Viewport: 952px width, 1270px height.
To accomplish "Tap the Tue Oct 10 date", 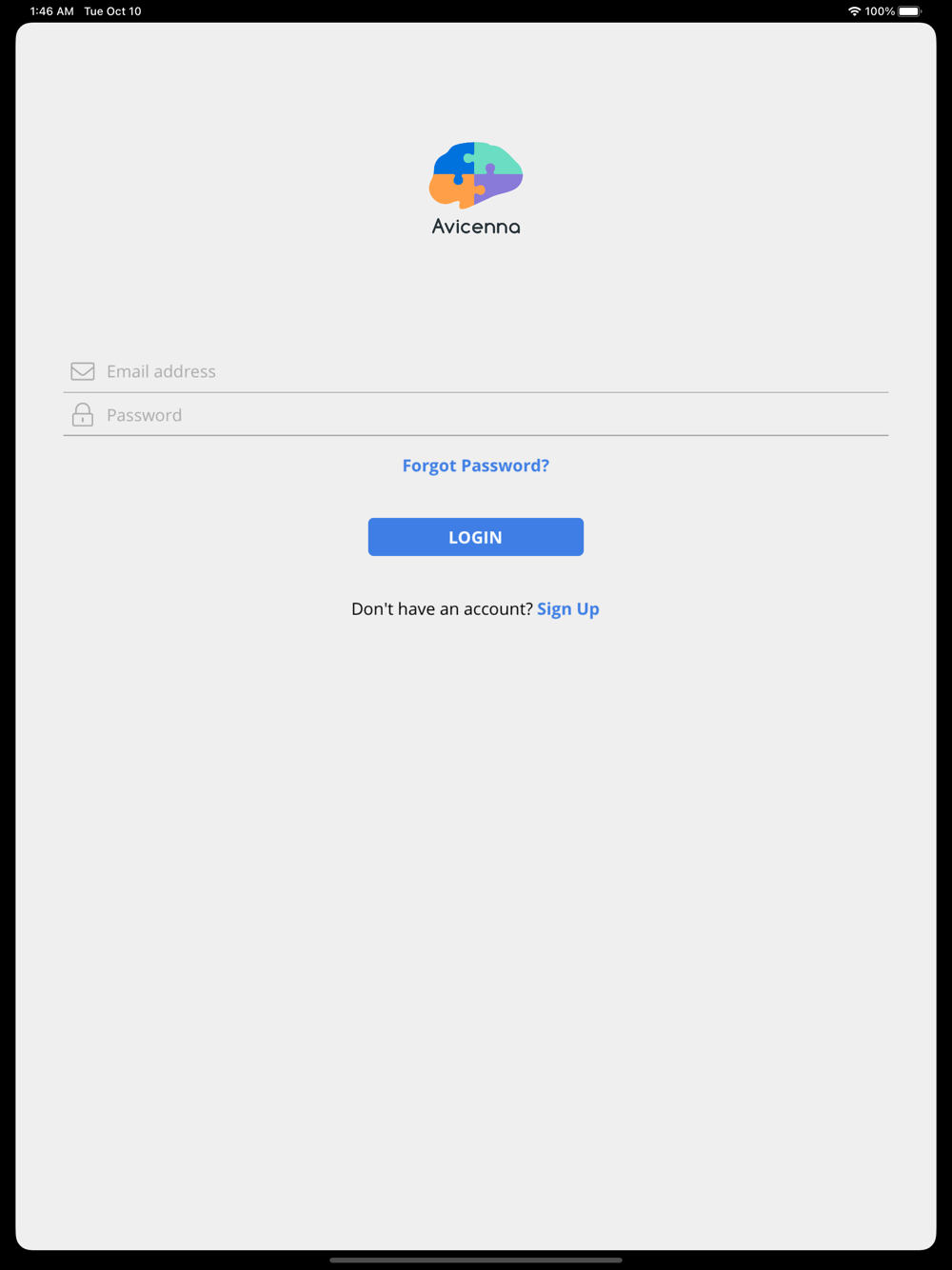I will tap(112, 11).
